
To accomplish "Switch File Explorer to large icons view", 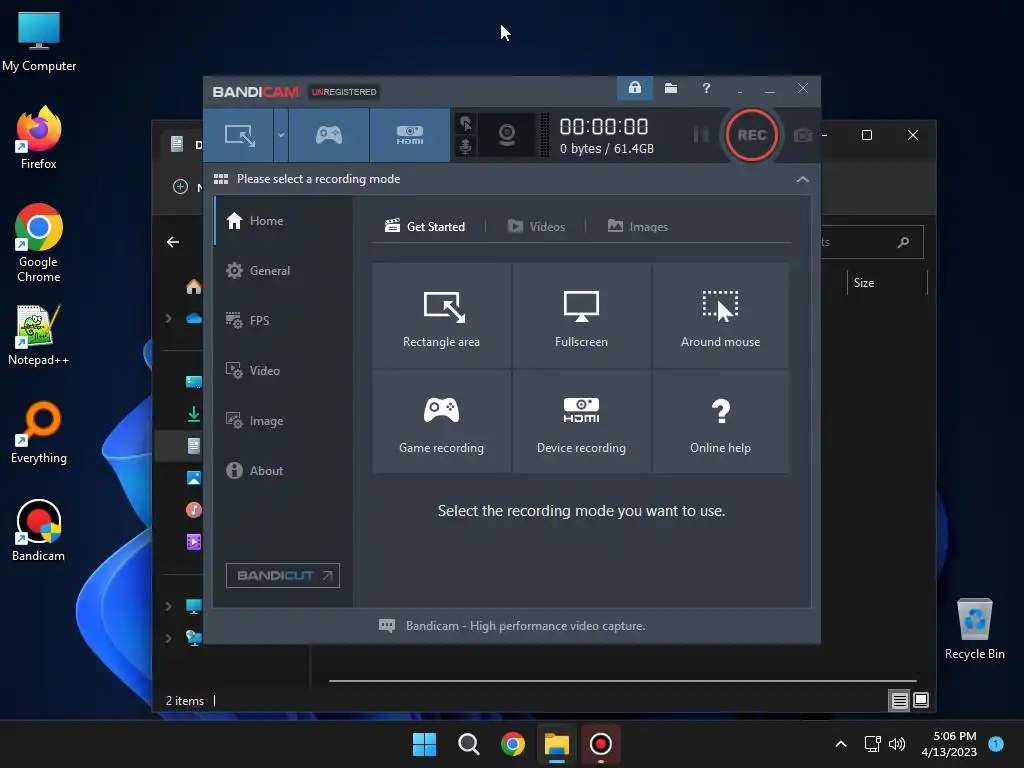I will point(921,701).
